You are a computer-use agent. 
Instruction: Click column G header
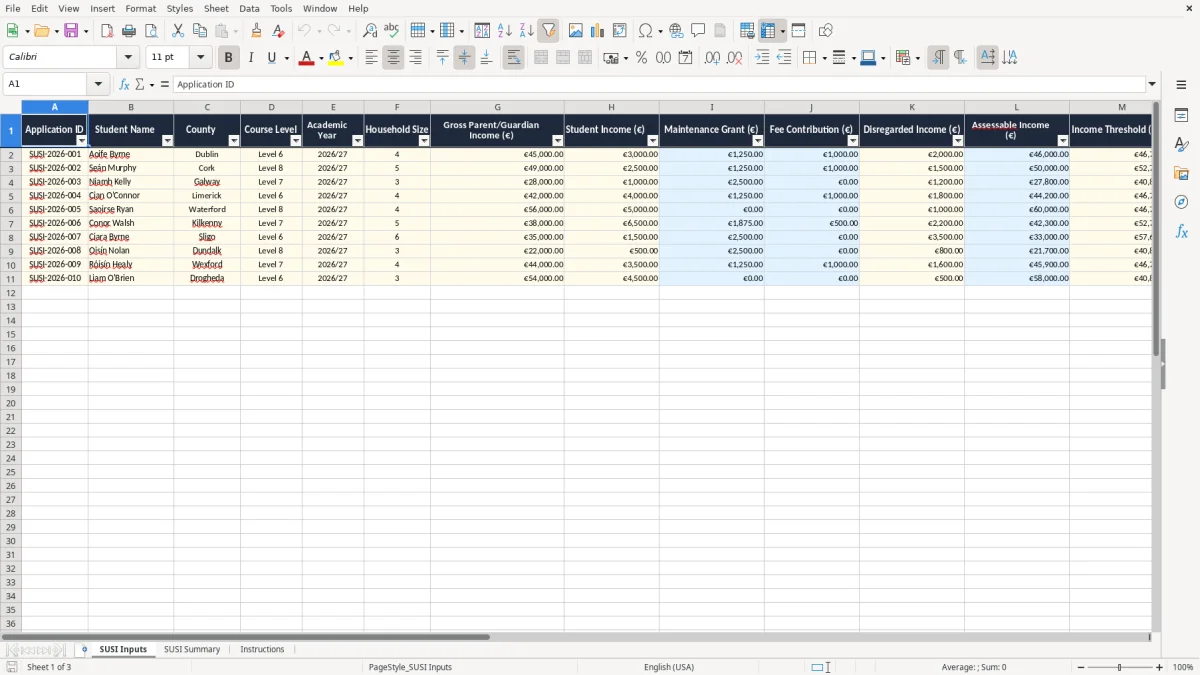(x=497, y=107)
